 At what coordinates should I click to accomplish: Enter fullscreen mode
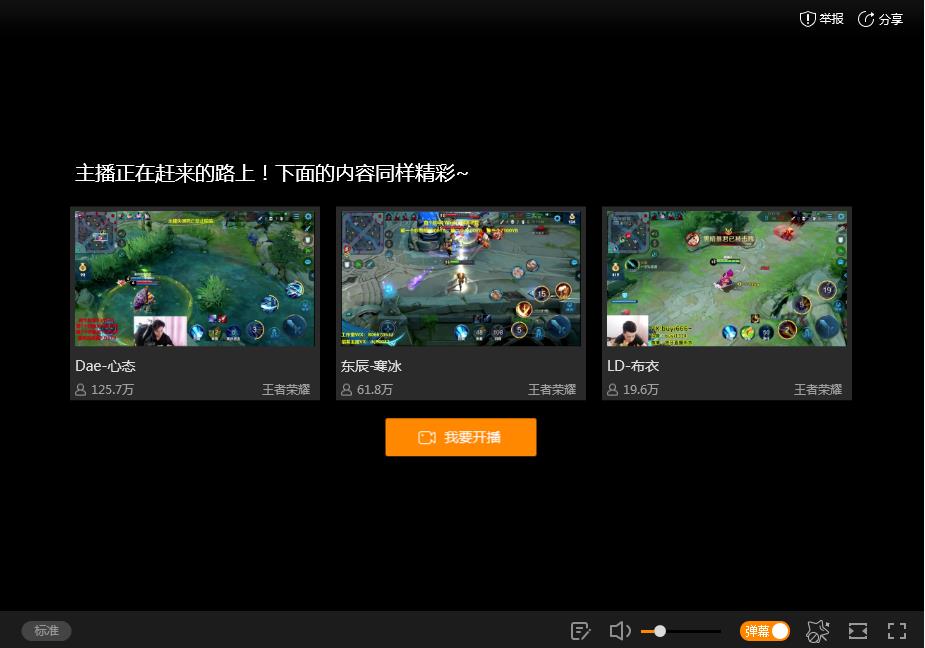897,630
